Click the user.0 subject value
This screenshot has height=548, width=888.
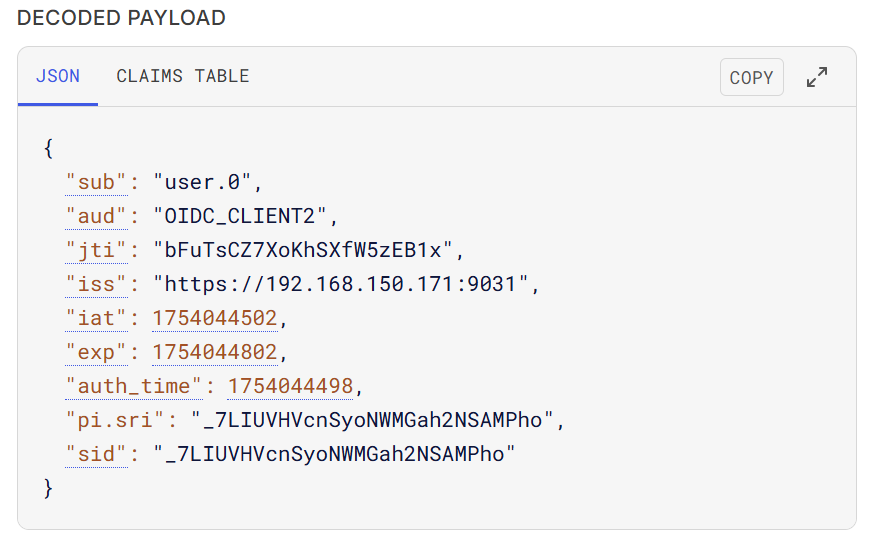[202, 182]
